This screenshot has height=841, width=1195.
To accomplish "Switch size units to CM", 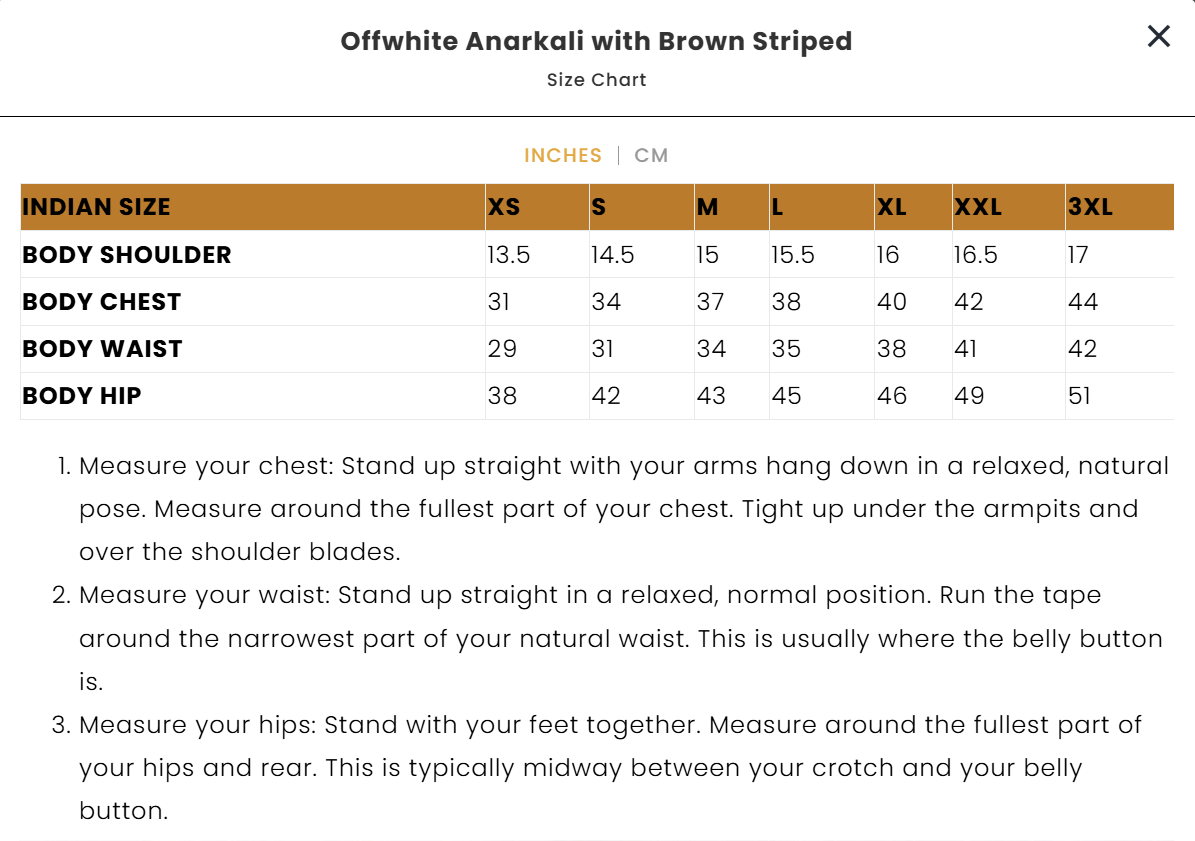I will tap(651, 155).
